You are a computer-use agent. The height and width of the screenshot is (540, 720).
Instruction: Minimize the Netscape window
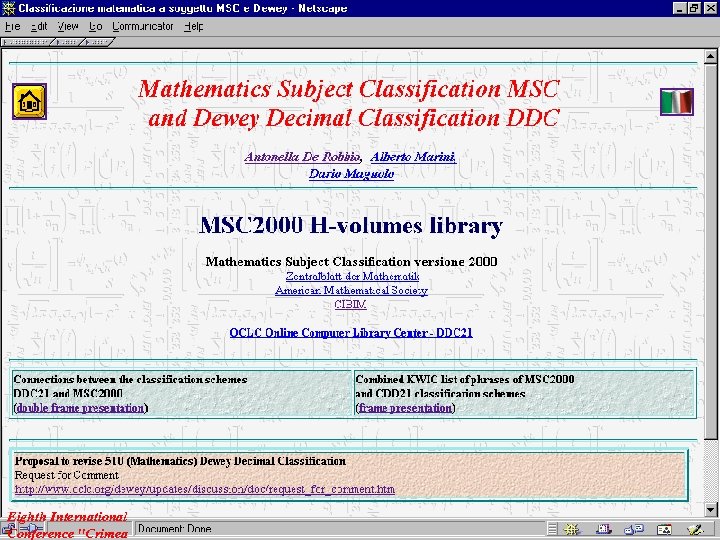681,8
